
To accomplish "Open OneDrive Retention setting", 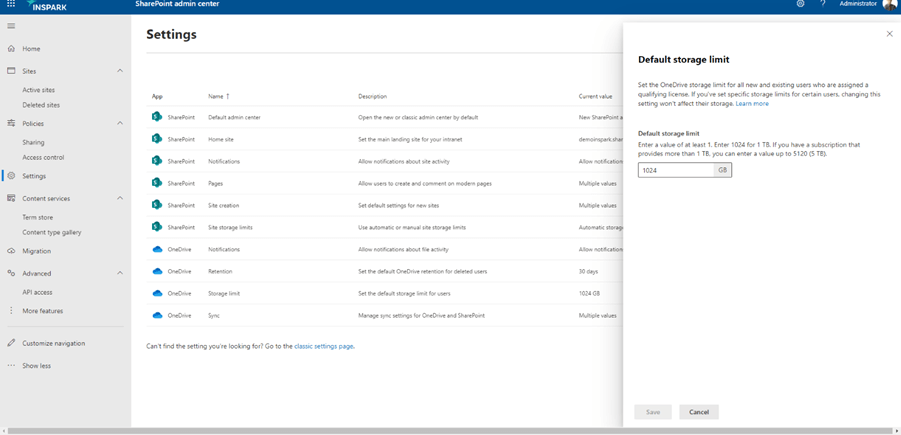I will [220, 271].
